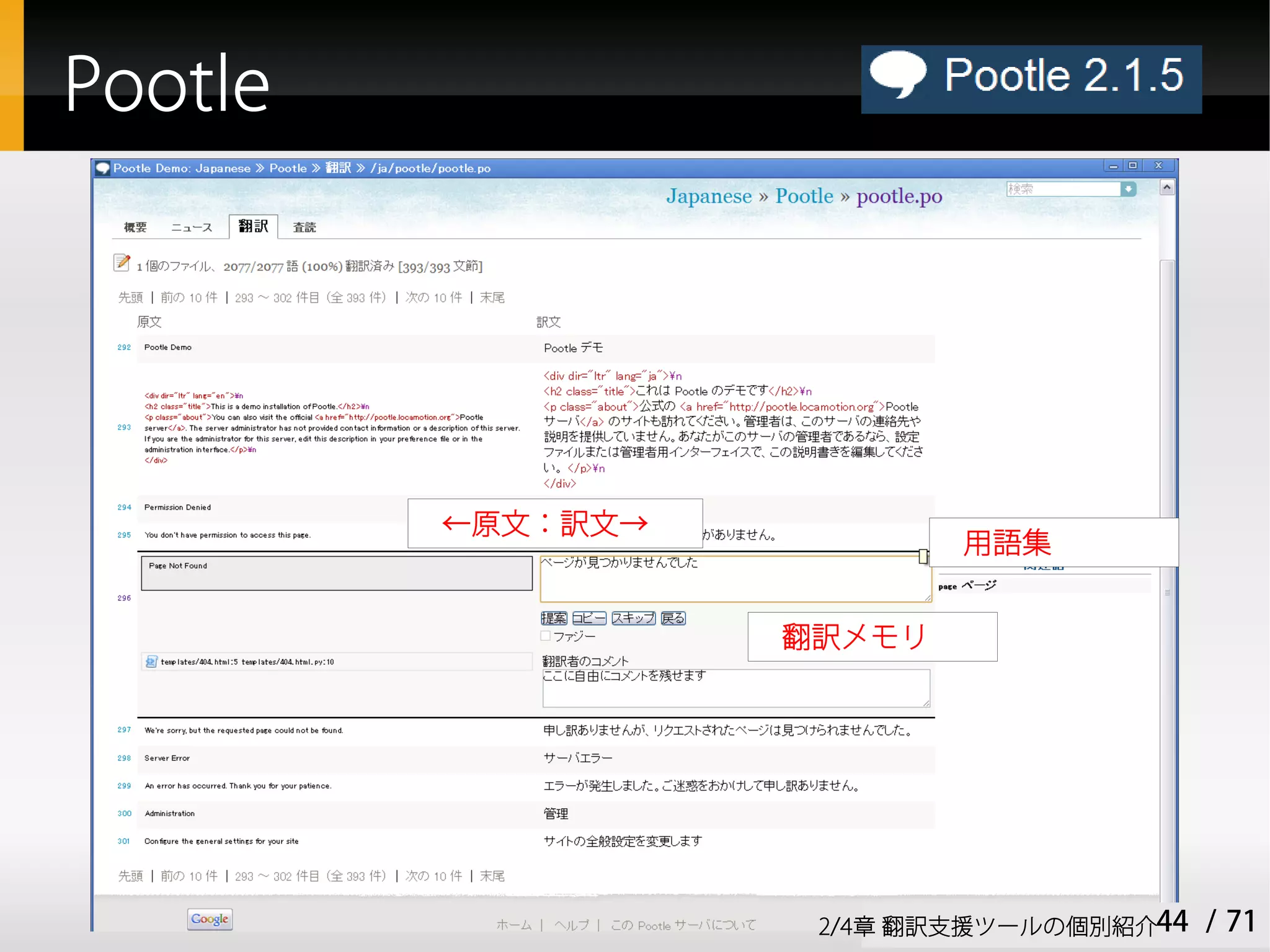Go to top 先頭 pagination link

(x=130, y=298)
